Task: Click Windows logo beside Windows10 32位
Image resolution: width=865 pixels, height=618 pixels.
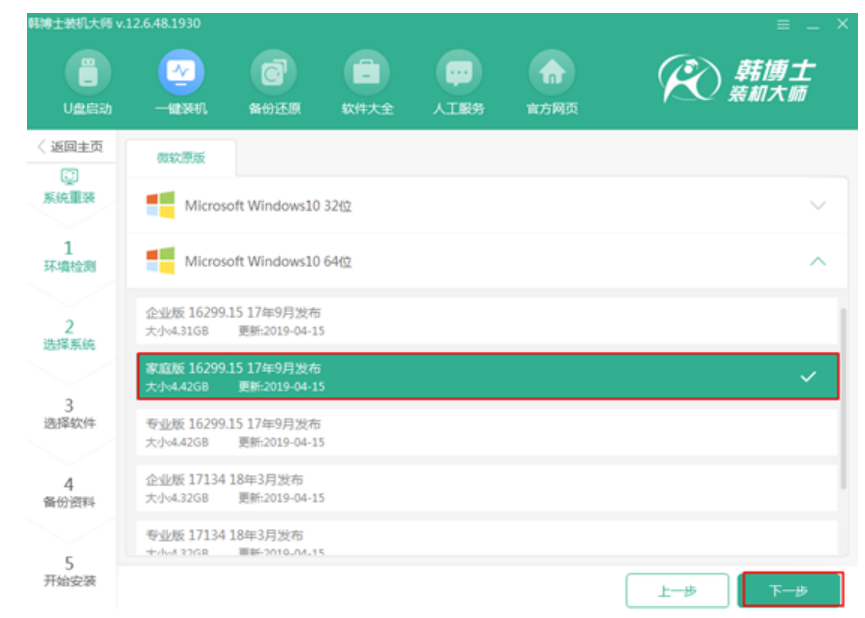Action: [x=161, y=205]
